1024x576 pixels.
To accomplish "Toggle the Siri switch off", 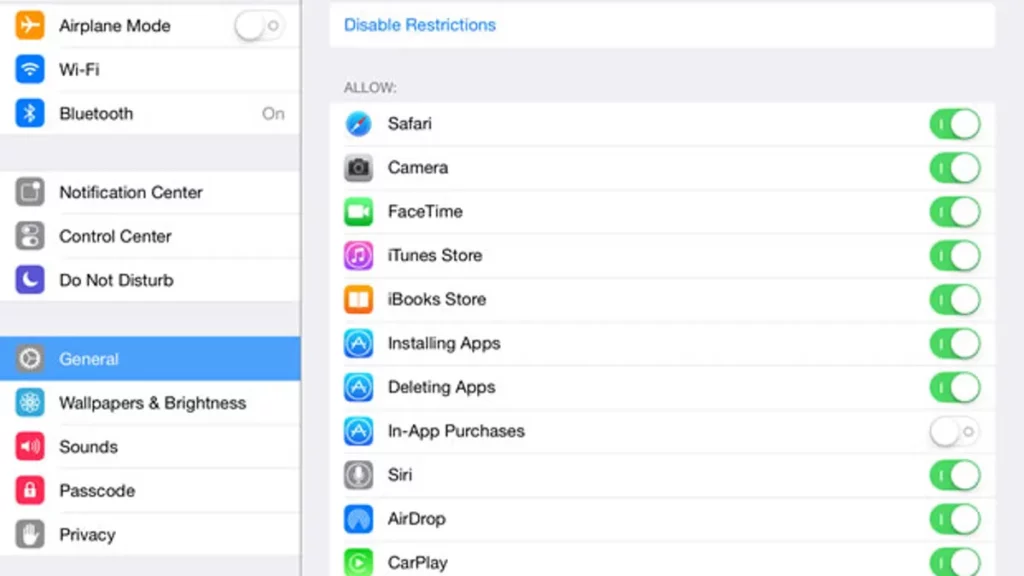I will point(955,475).
